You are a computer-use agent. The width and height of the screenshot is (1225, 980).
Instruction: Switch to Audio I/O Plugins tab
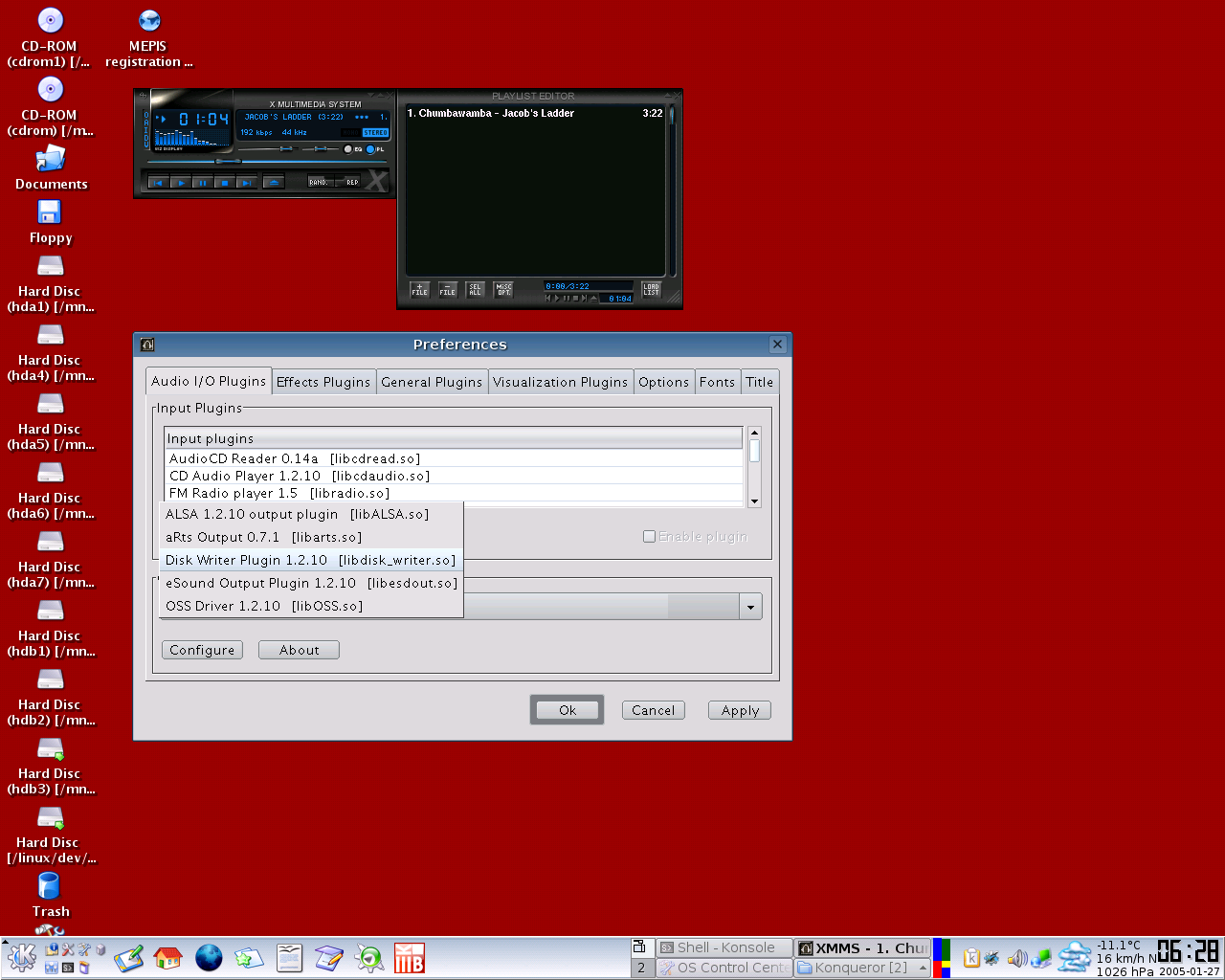tap(209, 381)
